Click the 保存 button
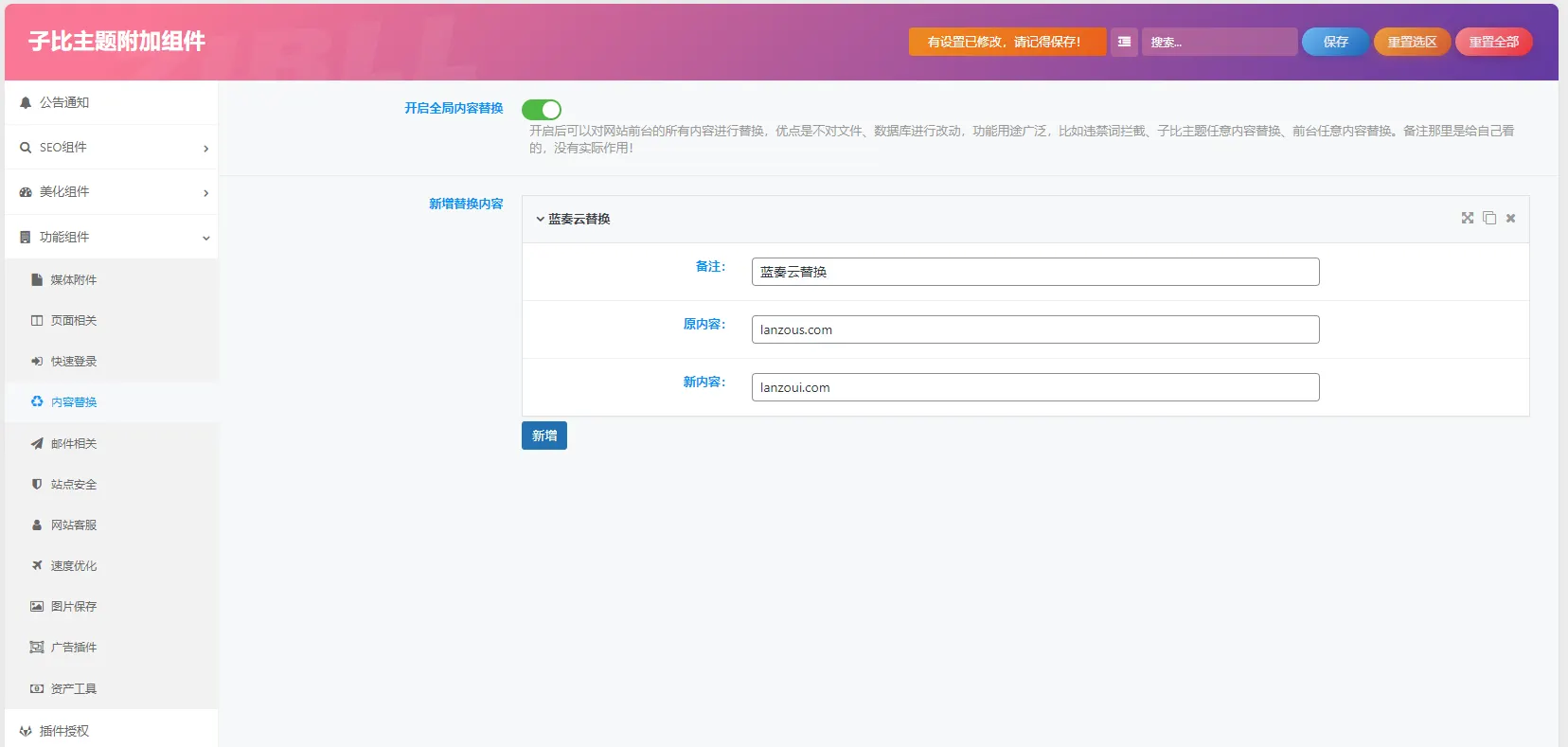The image size is (1568, 747). click(1335, 42)
